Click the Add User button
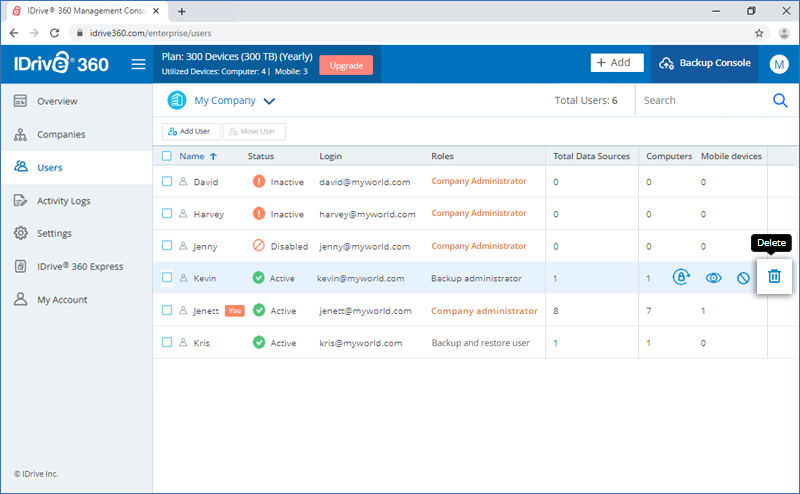Screen dimensions: 800x494 [x=191, y=131]
